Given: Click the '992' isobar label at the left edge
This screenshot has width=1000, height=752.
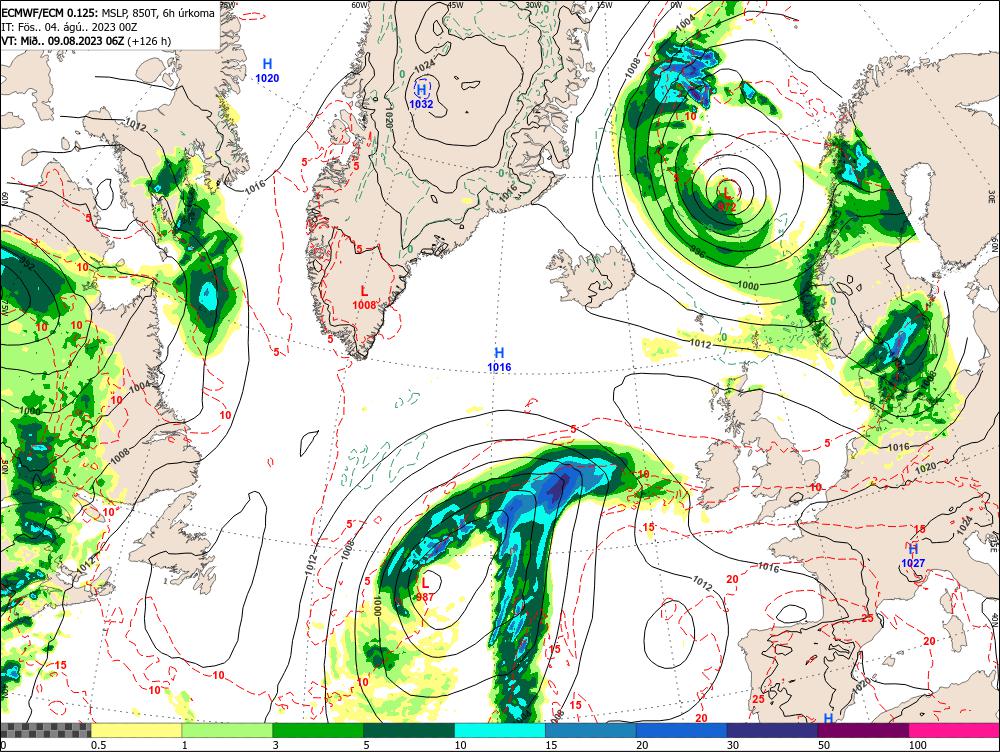Looking at the screenshot, I should point(27,262).
